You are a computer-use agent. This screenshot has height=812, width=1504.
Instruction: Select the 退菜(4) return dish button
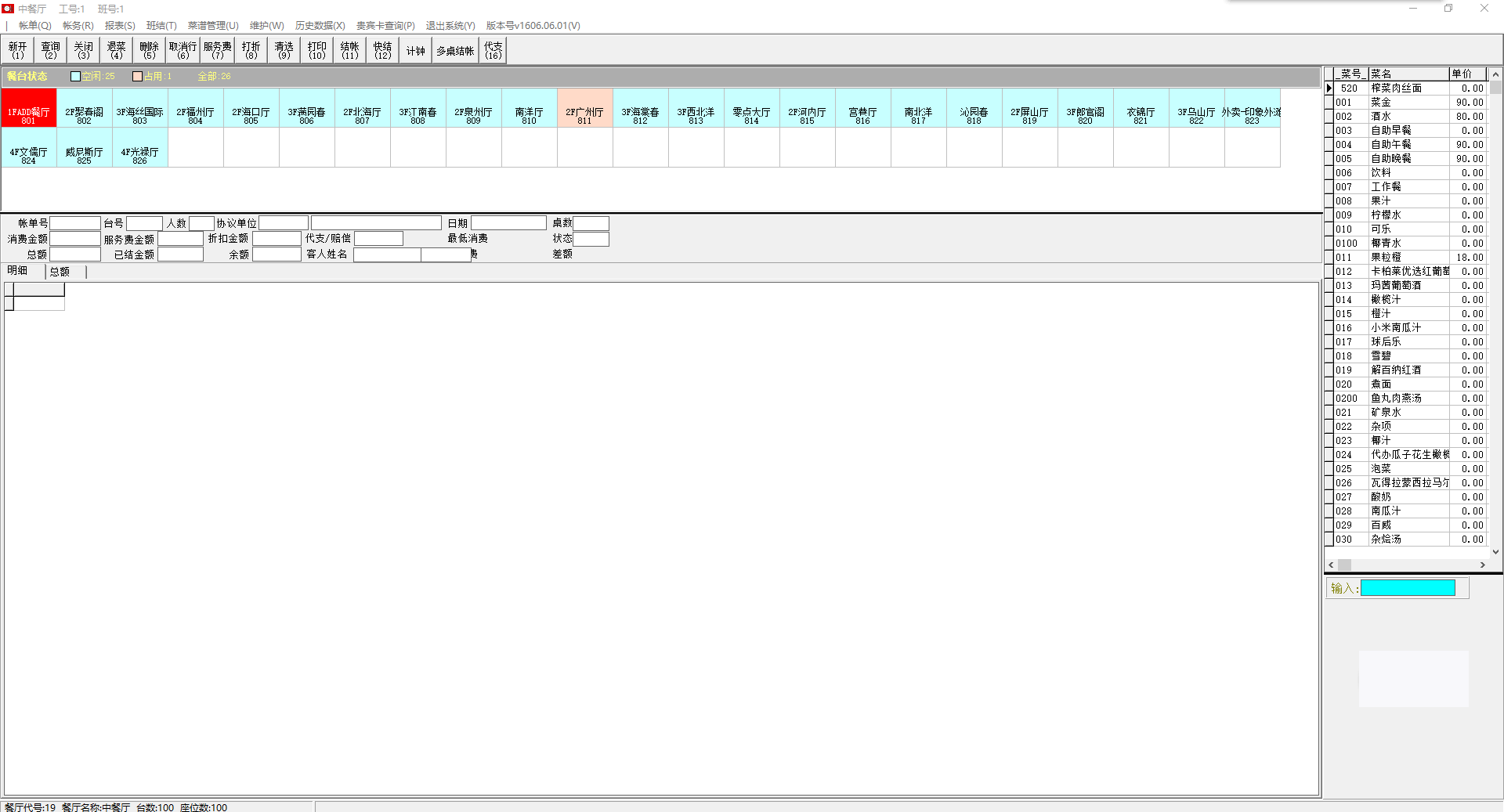tap(116, 50)
